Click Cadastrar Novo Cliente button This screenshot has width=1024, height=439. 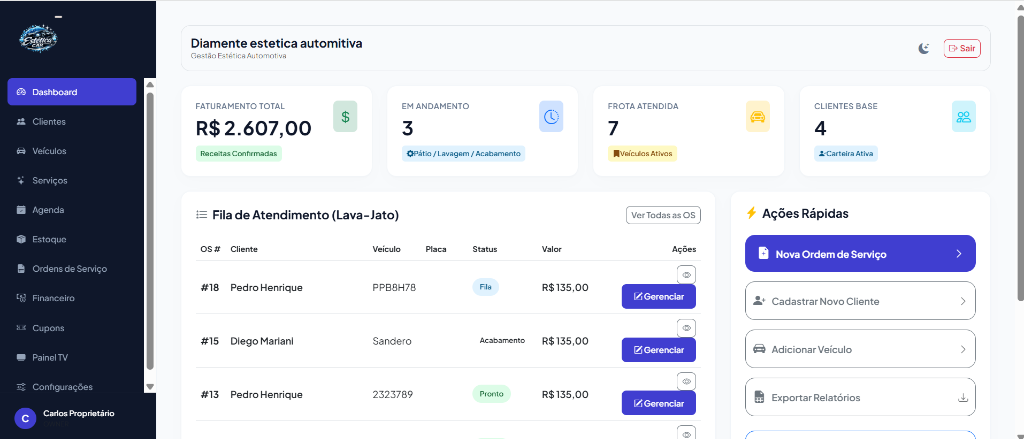860,301
